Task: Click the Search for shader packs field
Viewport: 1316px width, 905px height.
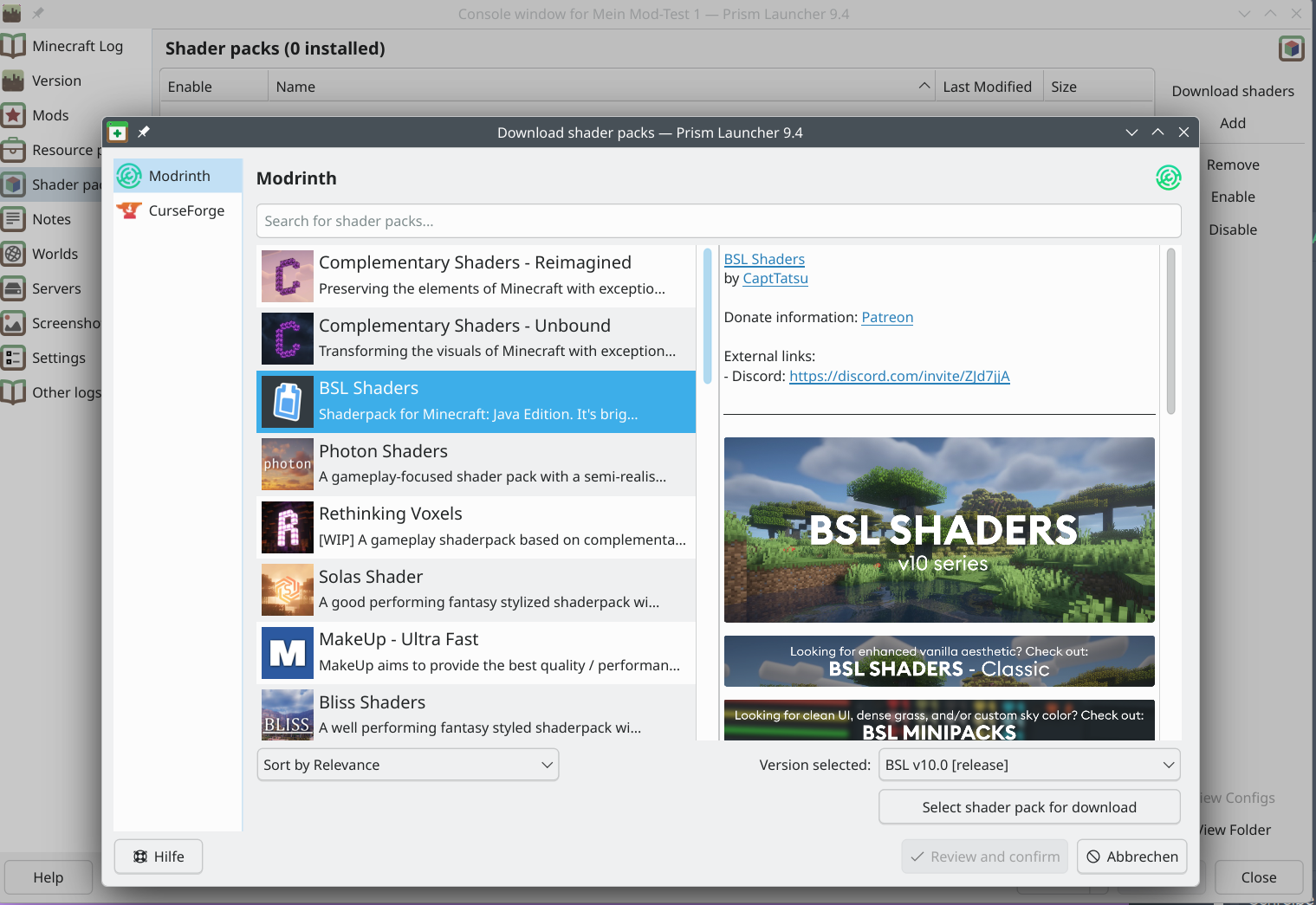Action: pos(717,221)
